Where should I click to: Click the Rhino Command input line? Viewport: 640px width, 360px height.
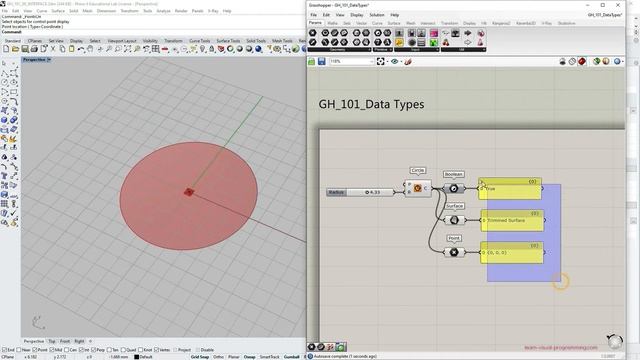coord(153,31)
